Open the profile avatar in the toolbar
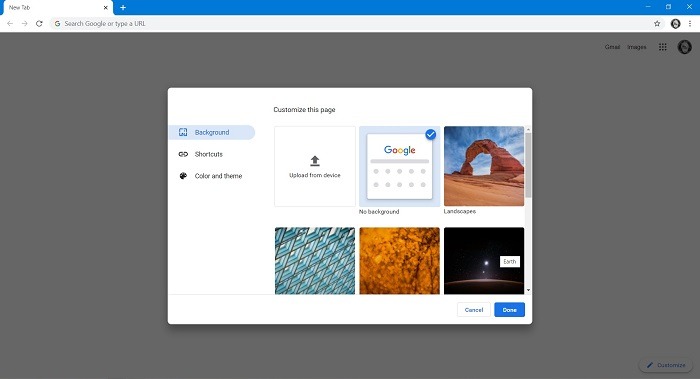Viewport: 700px width, 379px height. pos(675,24)
